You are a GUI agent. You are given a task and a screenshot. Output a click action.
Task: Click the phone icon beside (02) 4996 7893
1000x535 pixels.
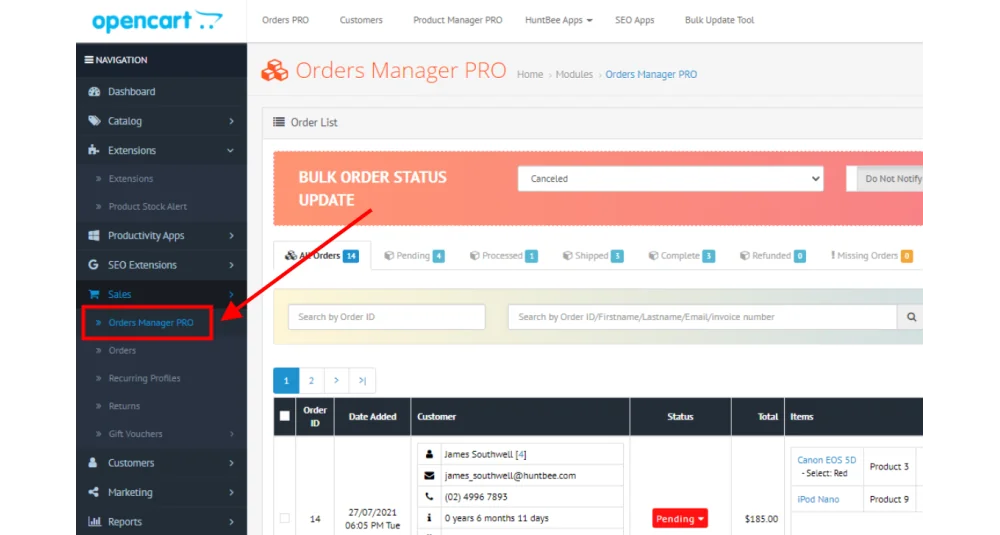429,496
